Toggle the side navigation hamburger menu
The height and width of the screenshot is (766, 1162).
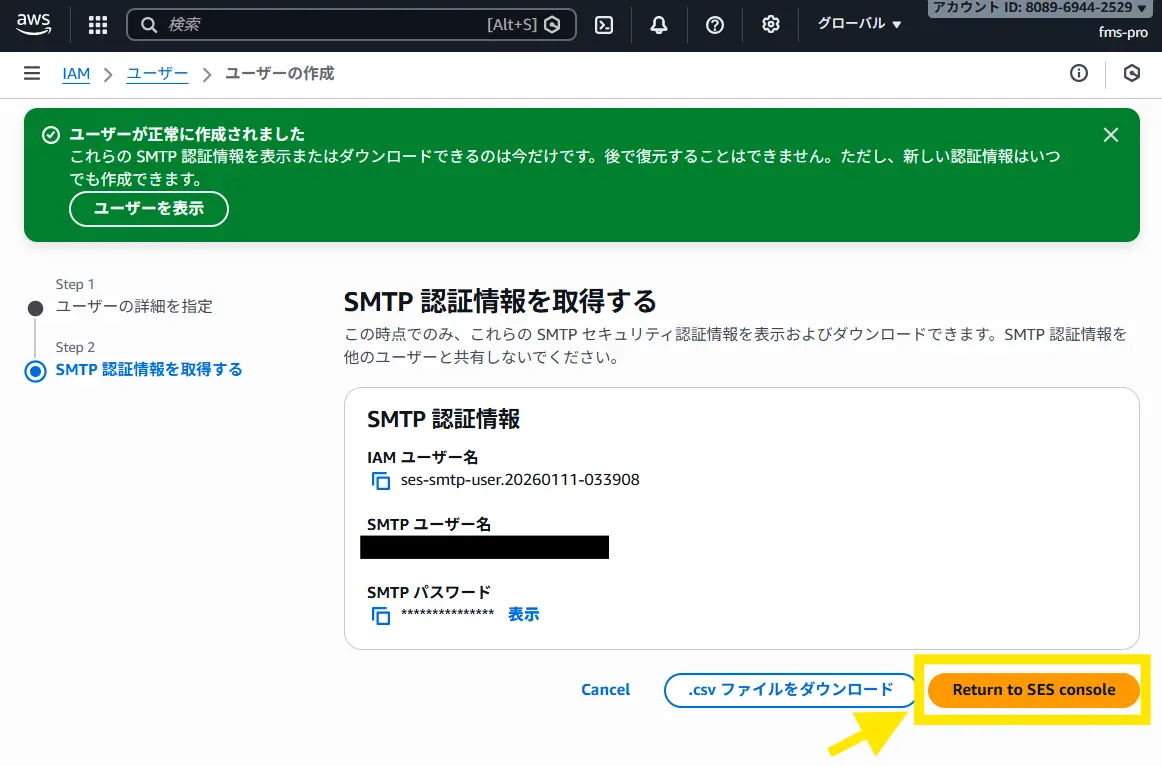pyautogui.click(x=32, y=73)
